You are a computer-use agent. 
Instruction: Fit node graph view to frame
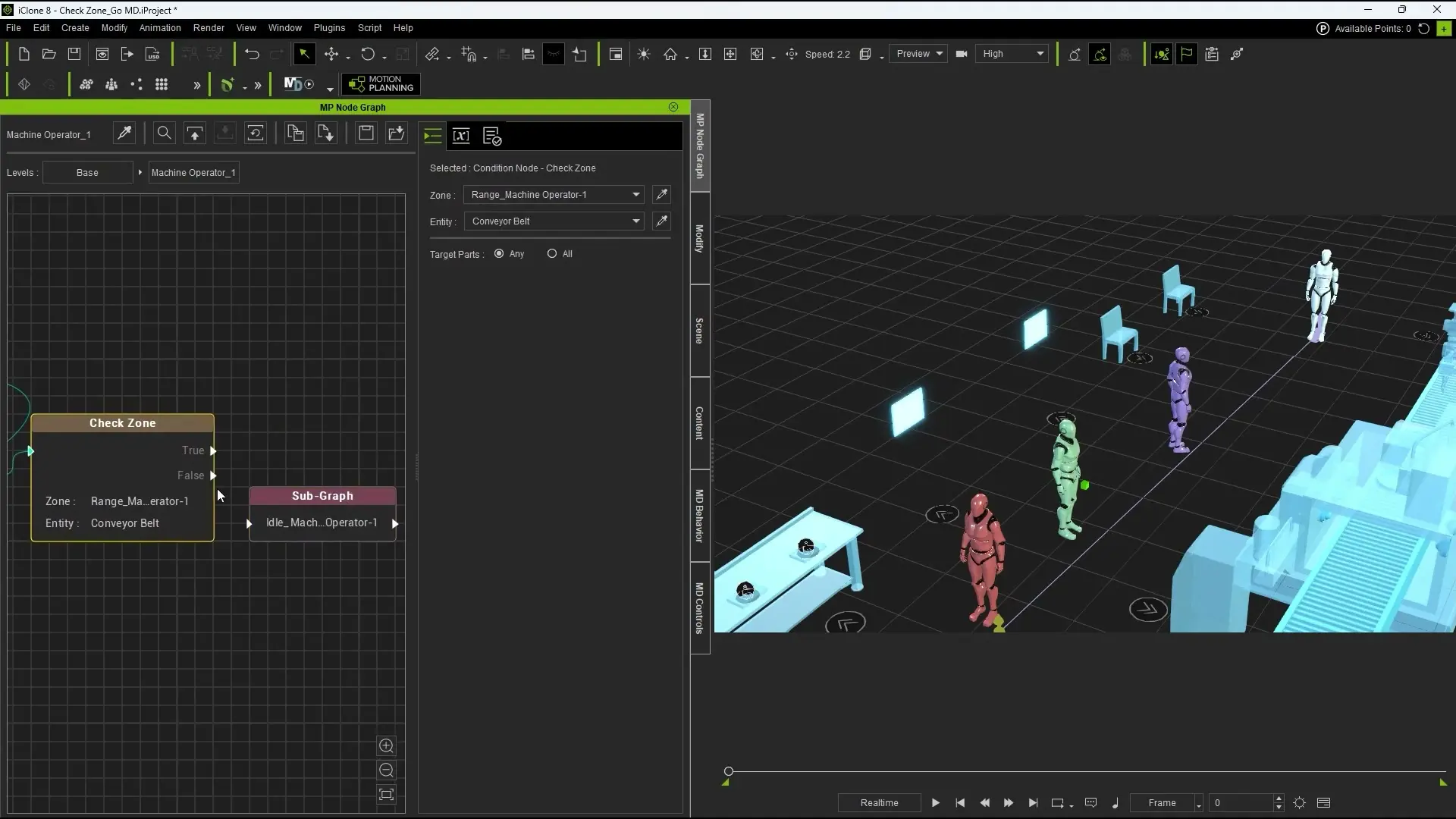click(x=386, y=795)
